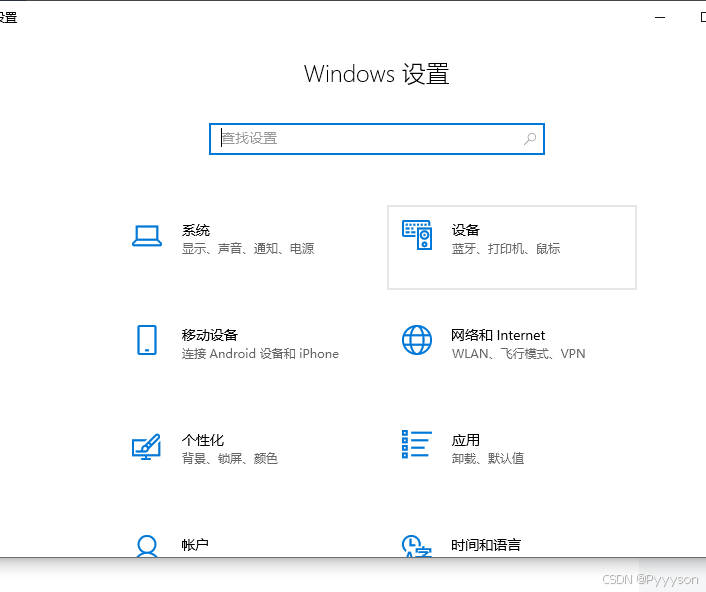Screen dimensions: 706x592
Task: Click the 网络和 Internet title
Action: tap(498, 335)
